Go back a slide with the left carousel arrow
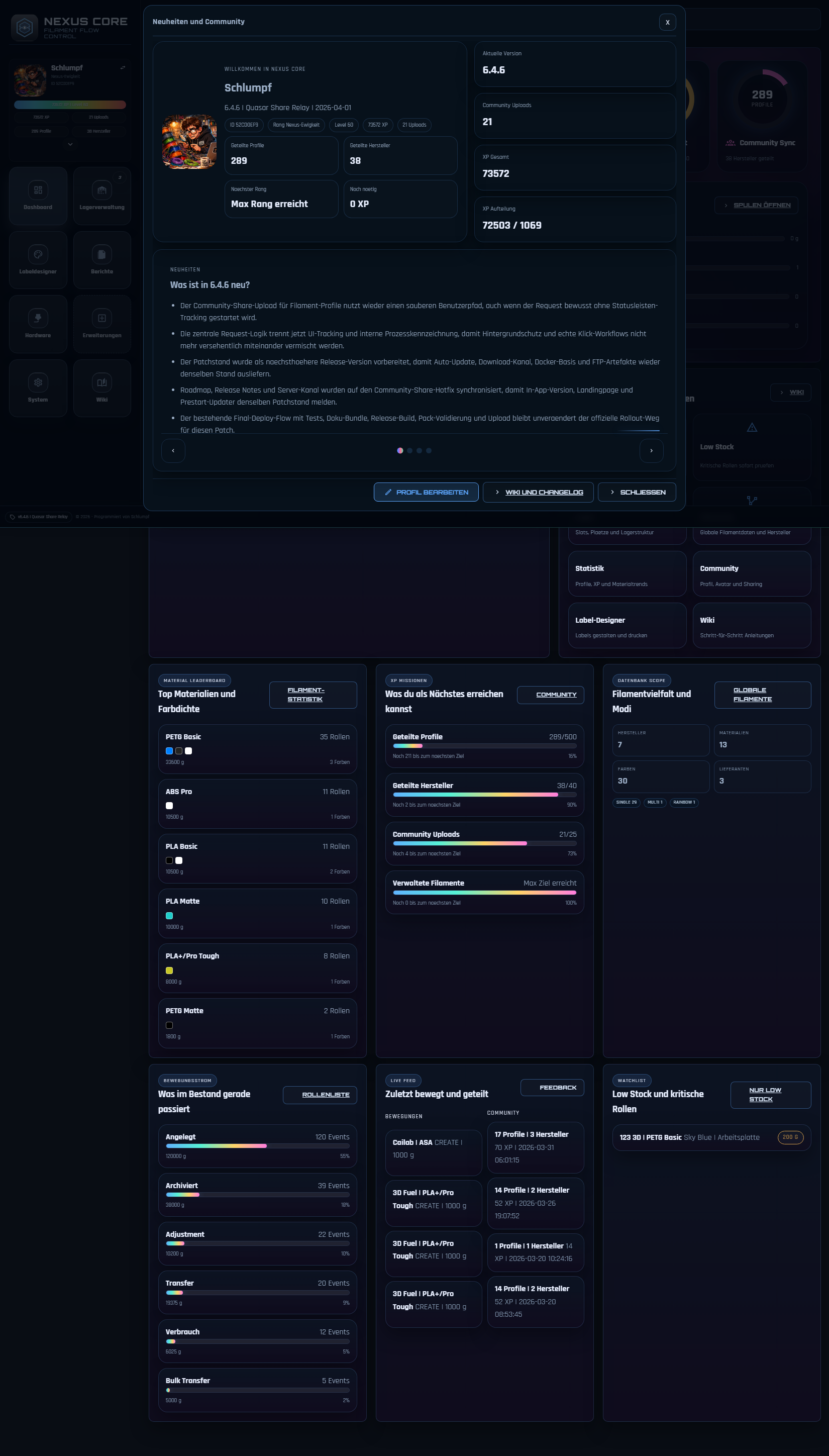This screenshot has height=1456, width=829. coord(173,450)
